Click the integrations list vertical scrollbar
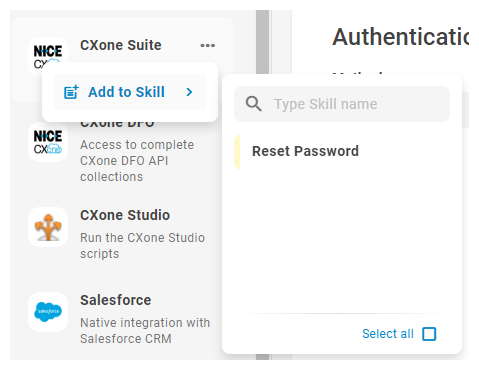The width and height of the screenshot is (479, 370). coord(263,185)
